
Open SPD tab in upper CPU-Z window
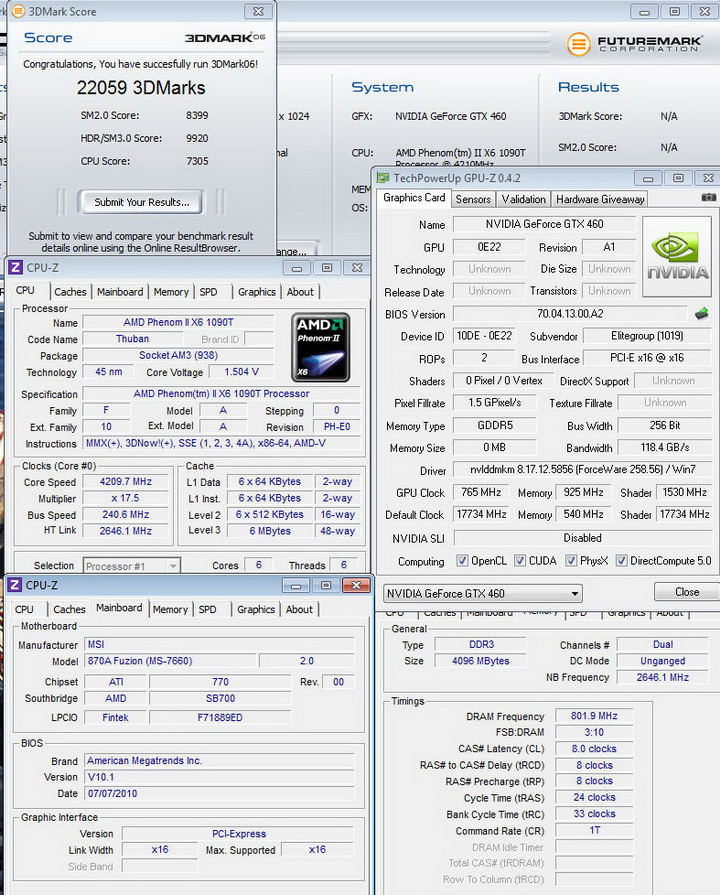[x=208, y=292]
